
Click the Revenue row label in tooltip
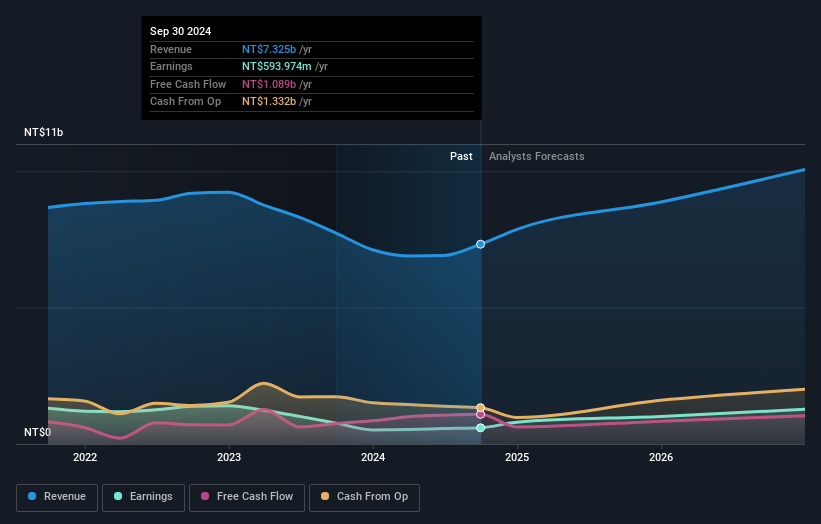(x=171, y=49)
